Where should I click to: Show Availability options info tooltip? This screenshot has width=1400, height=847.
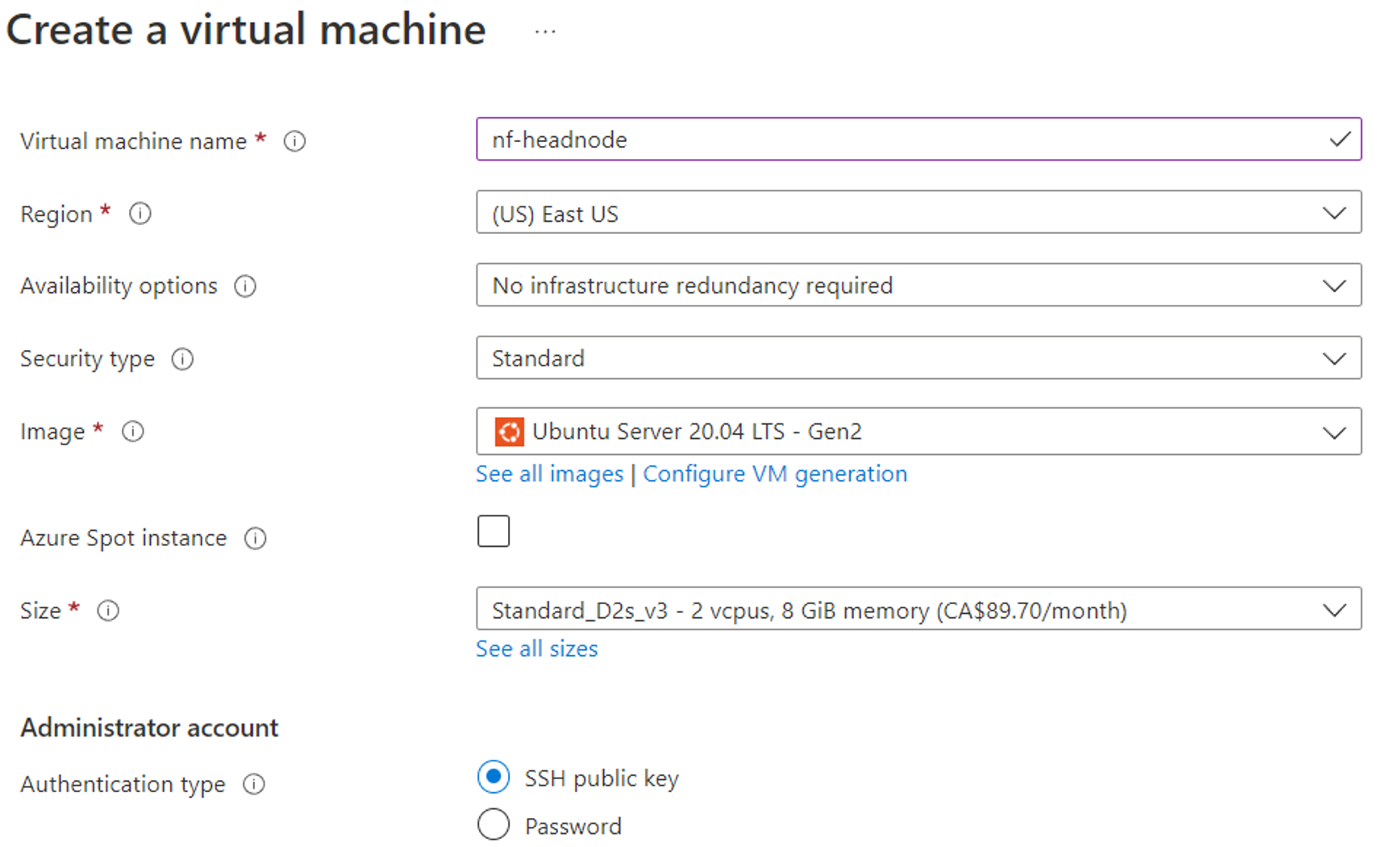tap(245, 286)
